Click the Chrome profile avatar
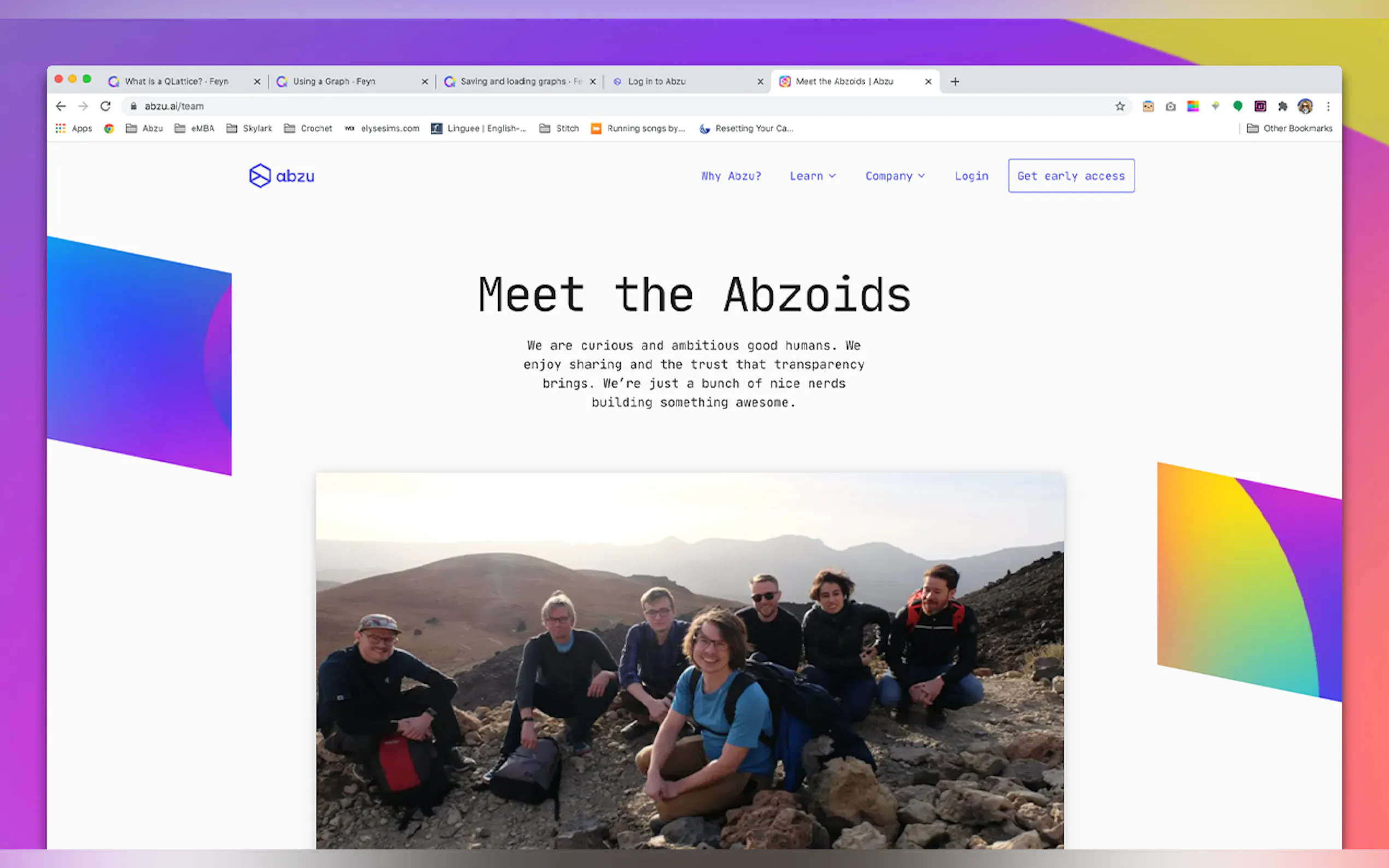 tap(1305, 106)
